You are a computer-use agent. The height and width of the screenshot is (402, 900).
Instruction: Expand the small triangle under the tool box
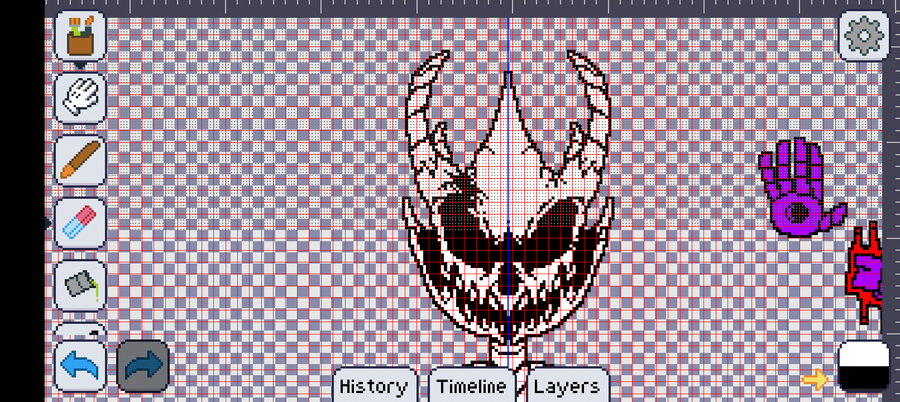tap(80, 65)
